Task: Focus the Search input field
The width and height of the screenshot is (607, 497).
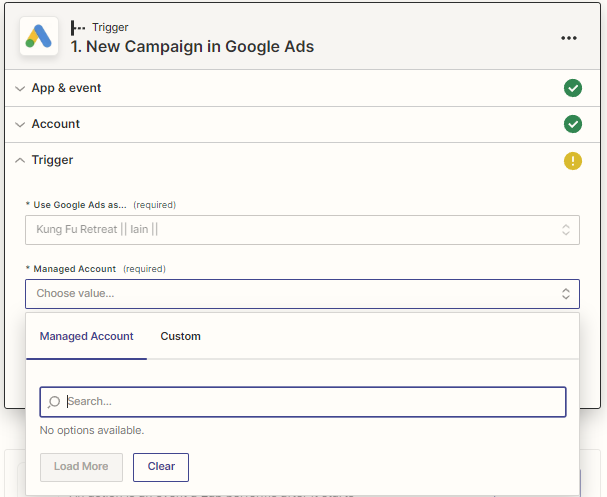Action: pyautogui.click(x=303, y=402)
